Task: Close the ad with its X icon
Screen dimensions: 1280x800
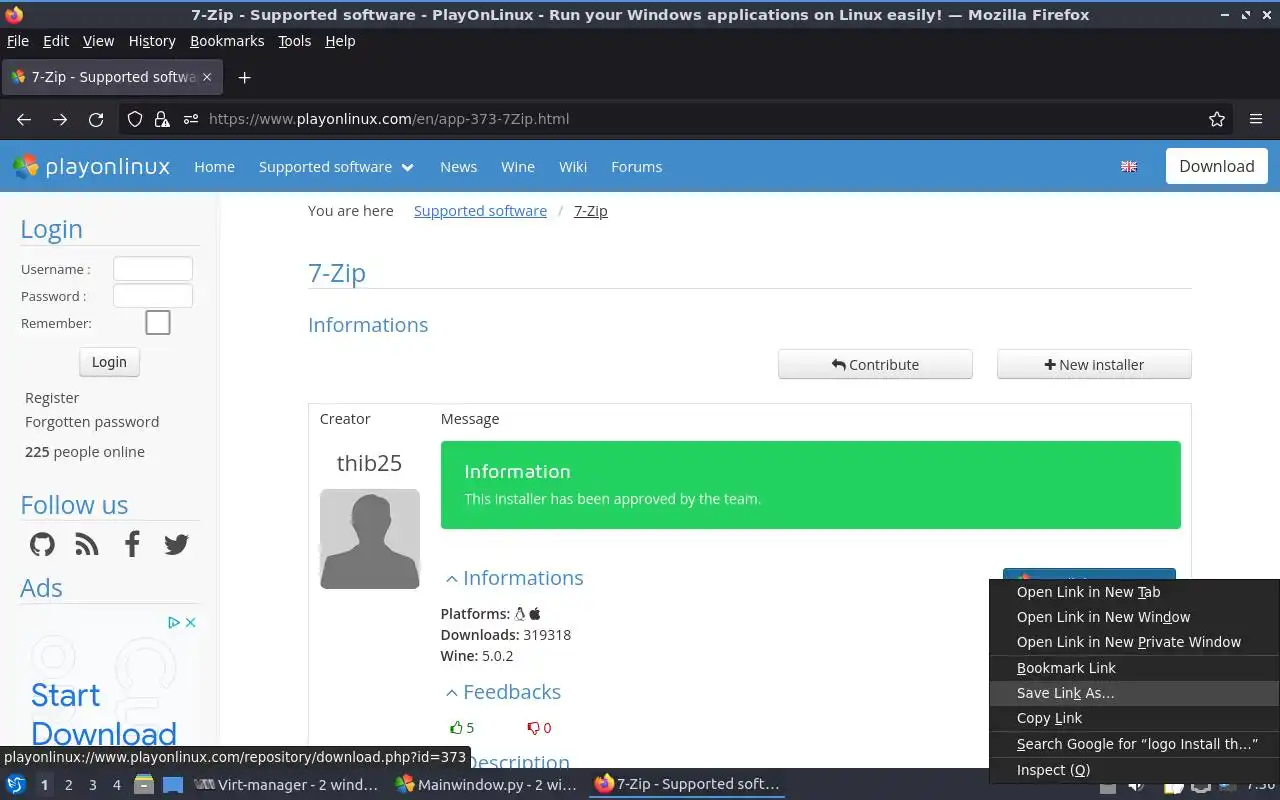Action: tap(190, 622)
